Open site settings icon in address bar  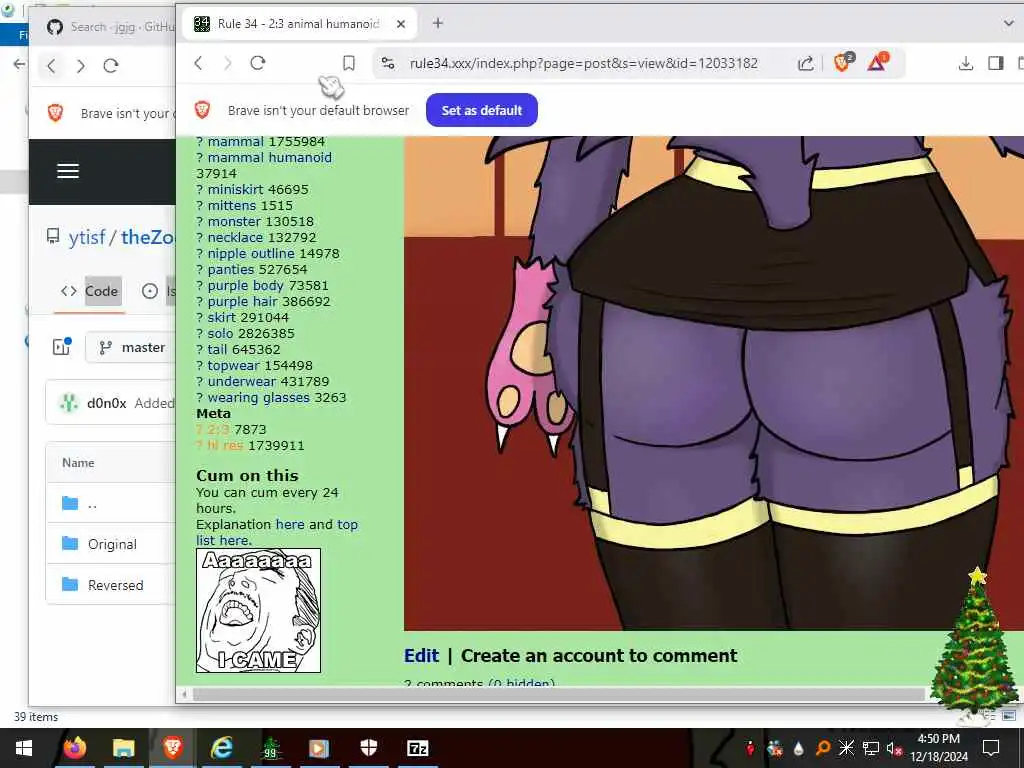click(x=388, y=63)
